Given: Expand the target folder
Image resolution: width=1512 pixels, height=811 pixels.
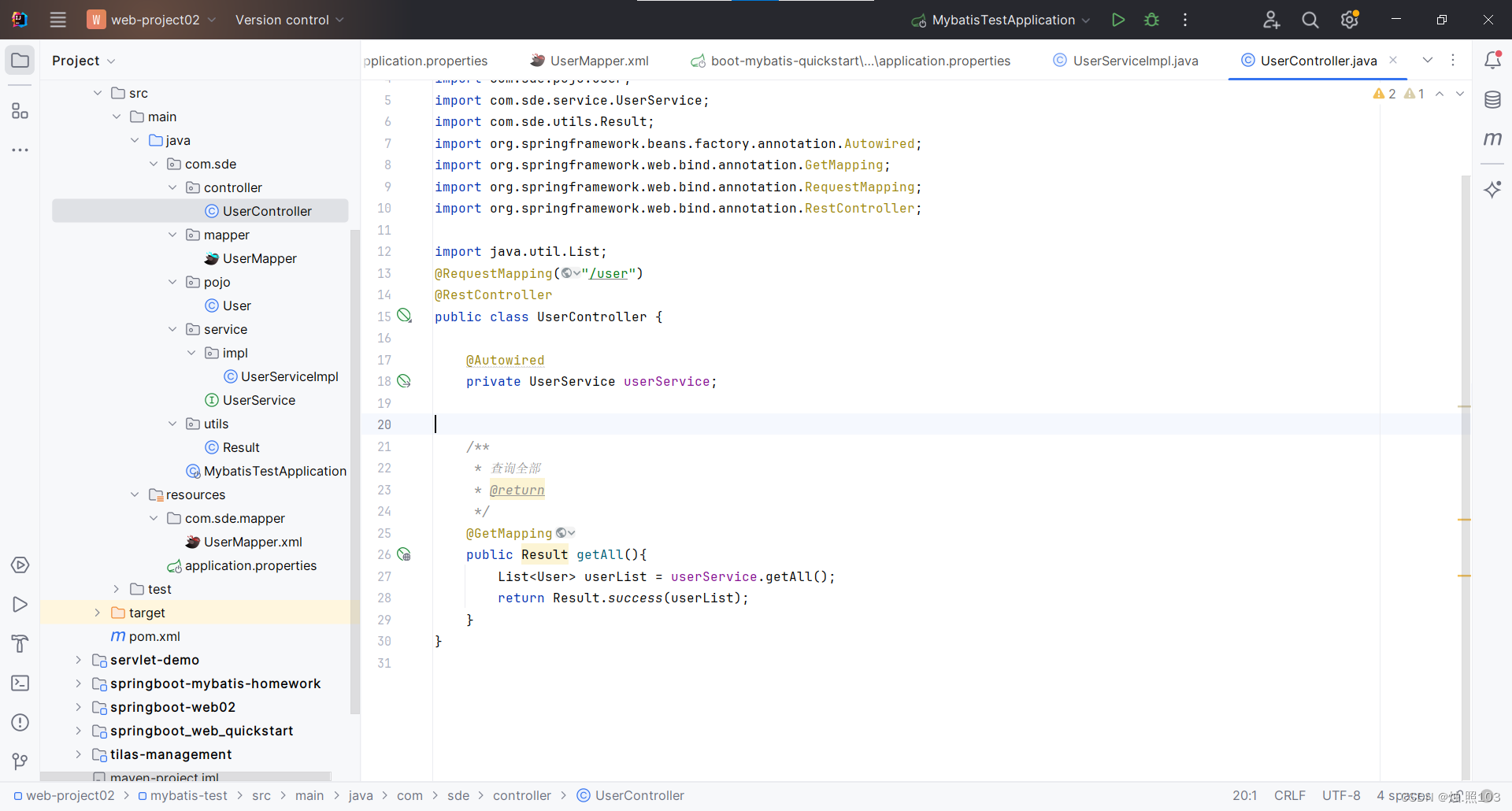Looking at the screenshot, I should click(98, 613).
